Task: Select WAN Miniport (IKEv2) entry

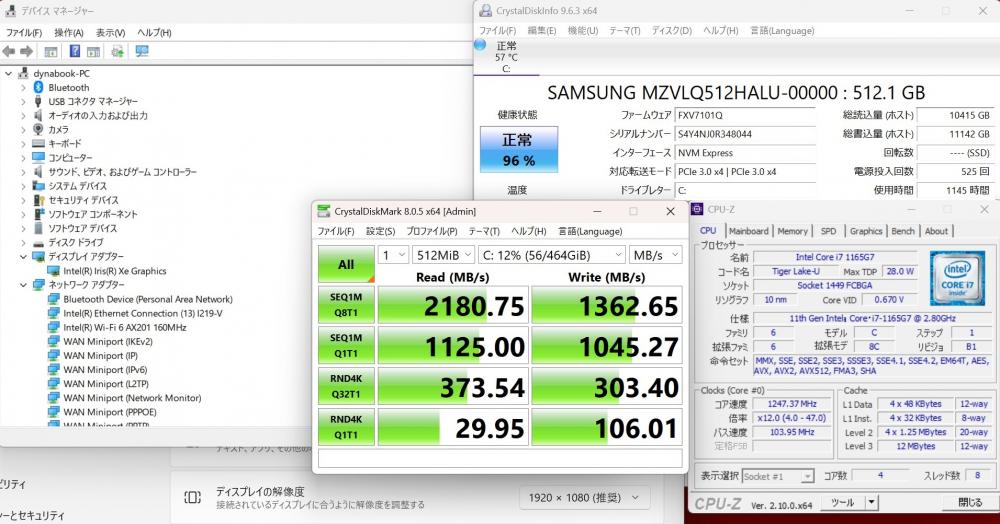Action: (107, 342)
